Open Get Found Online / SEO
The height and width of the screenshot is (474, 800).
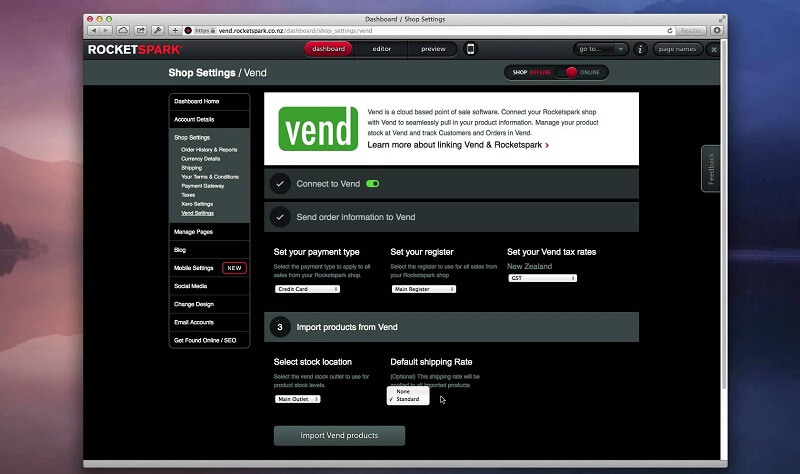[209, 340]
